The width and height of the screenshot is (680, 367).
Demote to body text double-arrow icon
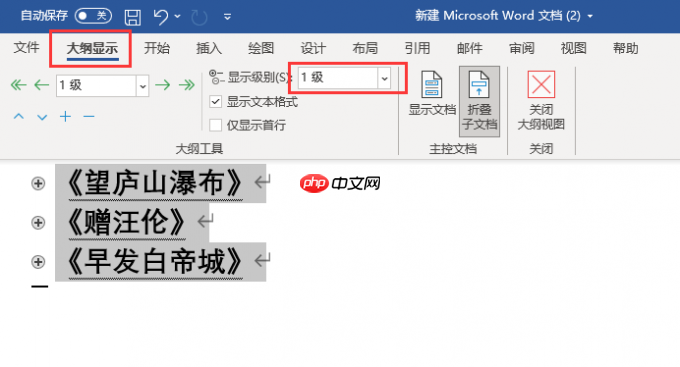tap(186, 85)
